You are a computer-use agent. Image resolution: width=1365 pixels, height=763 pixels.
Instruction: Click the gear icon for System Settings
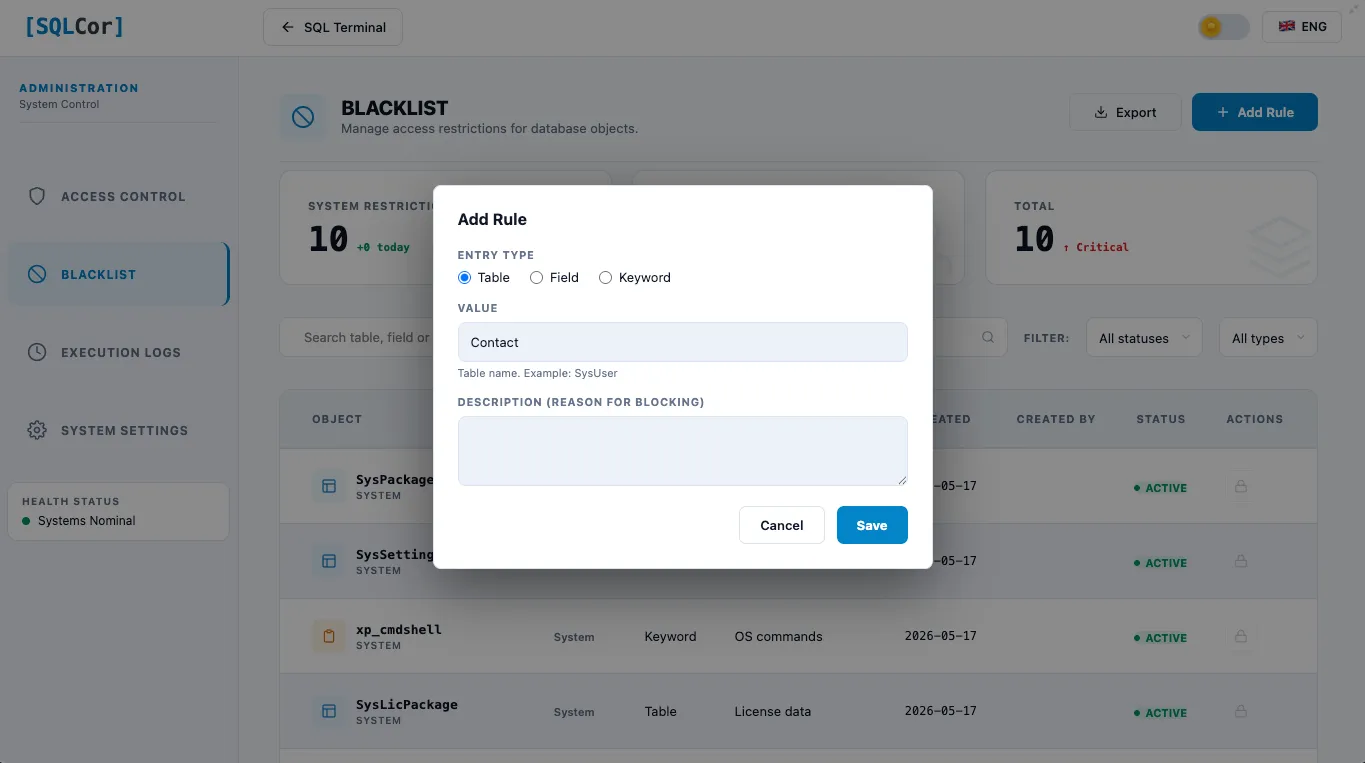[x=37, y=430]
